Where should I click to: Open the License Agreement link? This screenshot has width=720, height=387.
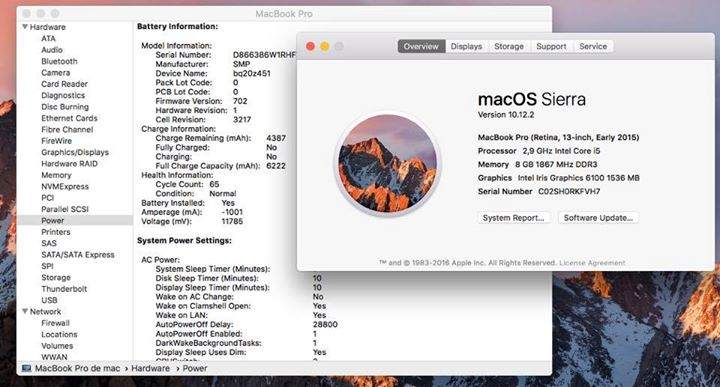click(x=592, y=263)
